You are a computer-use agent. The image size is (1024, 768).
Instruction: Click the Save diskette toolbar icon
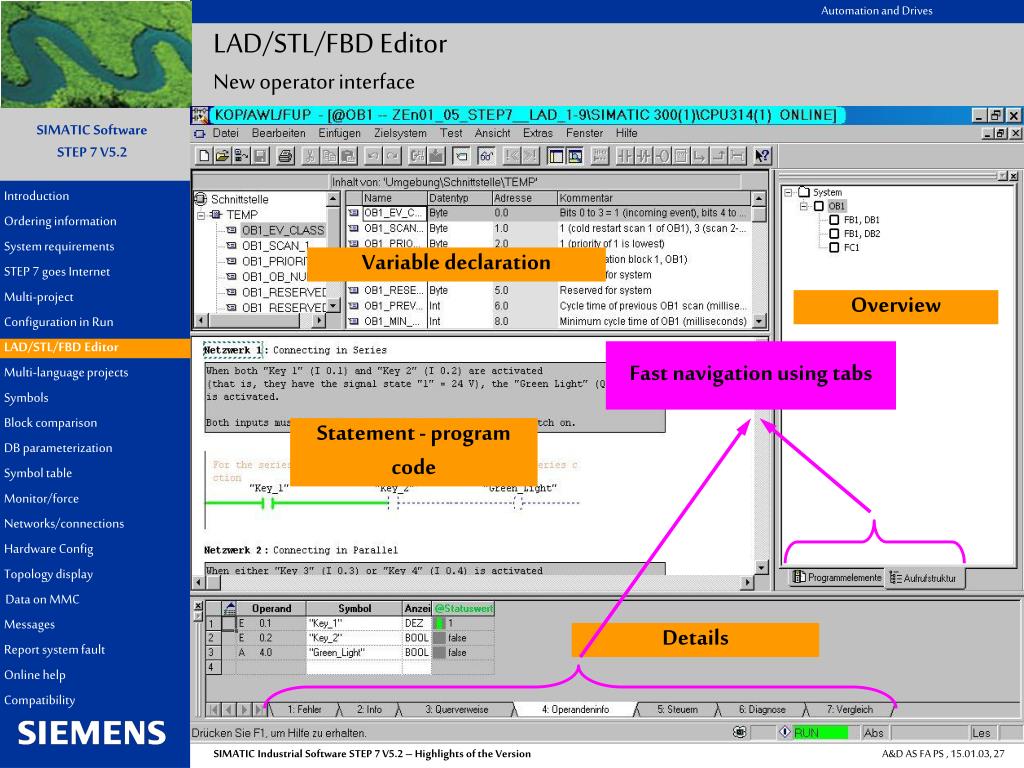[x=260, y=156]
